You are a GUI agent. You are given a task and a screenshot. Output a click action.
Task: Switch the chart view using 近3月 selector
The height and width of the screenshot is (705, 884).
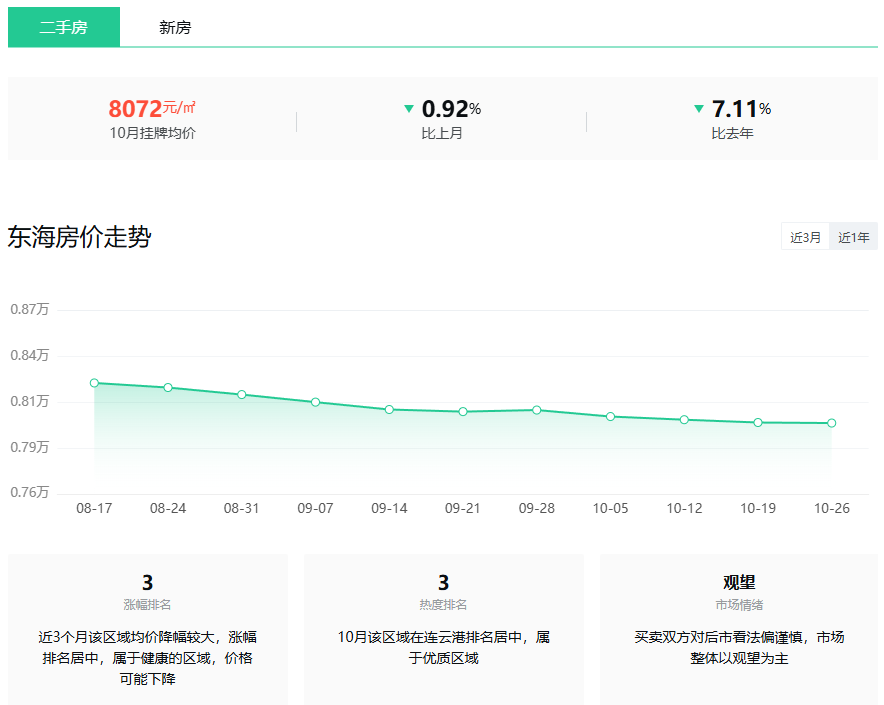pyautogui.click(x=803, y=236)
